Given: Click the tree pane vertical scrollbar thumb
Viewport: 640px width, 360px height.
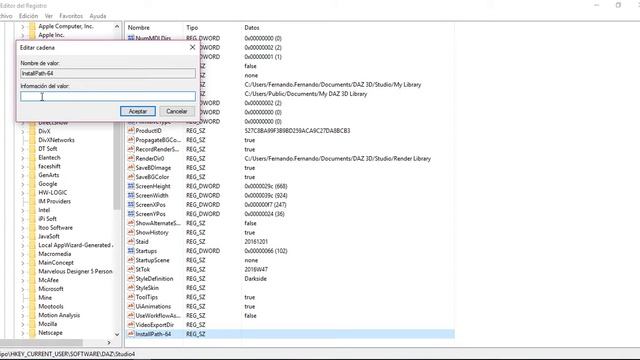Looking at the screenshot, I should [117, 167].
